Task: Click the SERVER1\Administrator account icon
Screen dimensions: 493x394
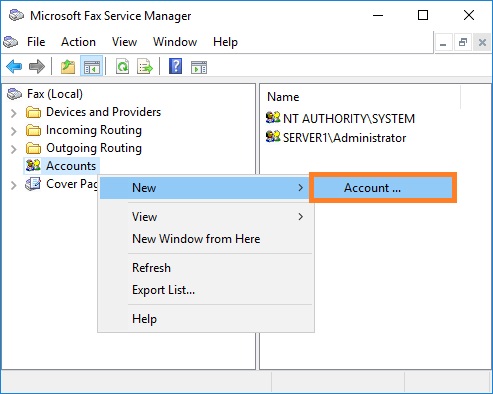Action: (x=273, y=136)
